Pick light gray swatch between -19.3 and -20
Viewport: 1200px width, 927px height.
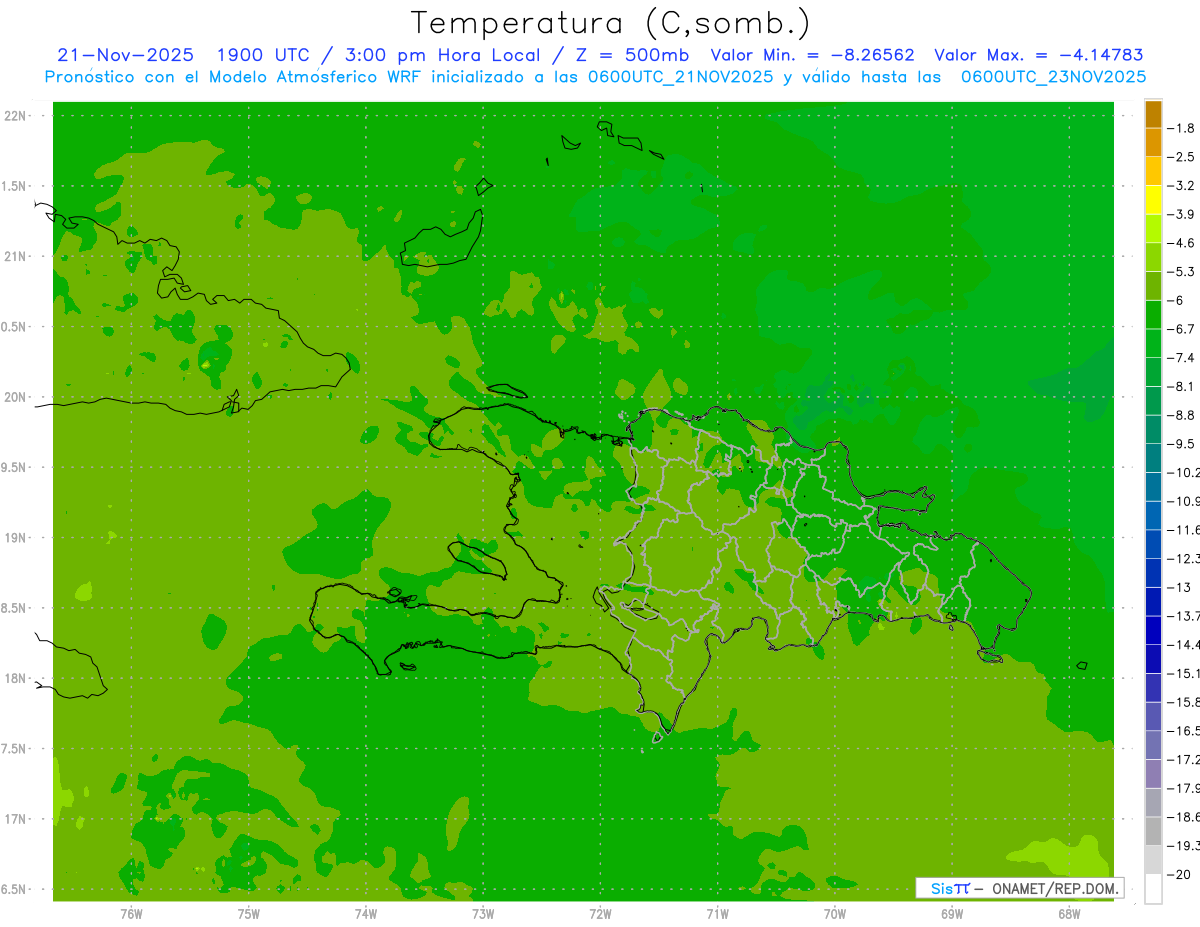coord(1153,860)
